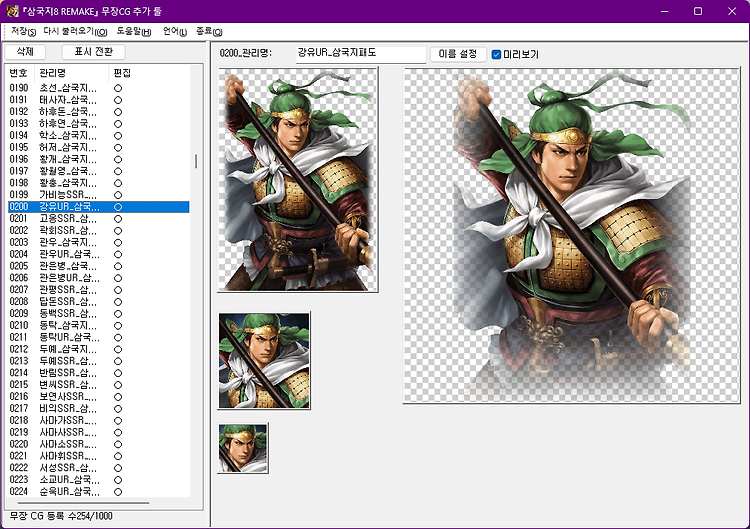Select list entry number 0201

(99, 219)
